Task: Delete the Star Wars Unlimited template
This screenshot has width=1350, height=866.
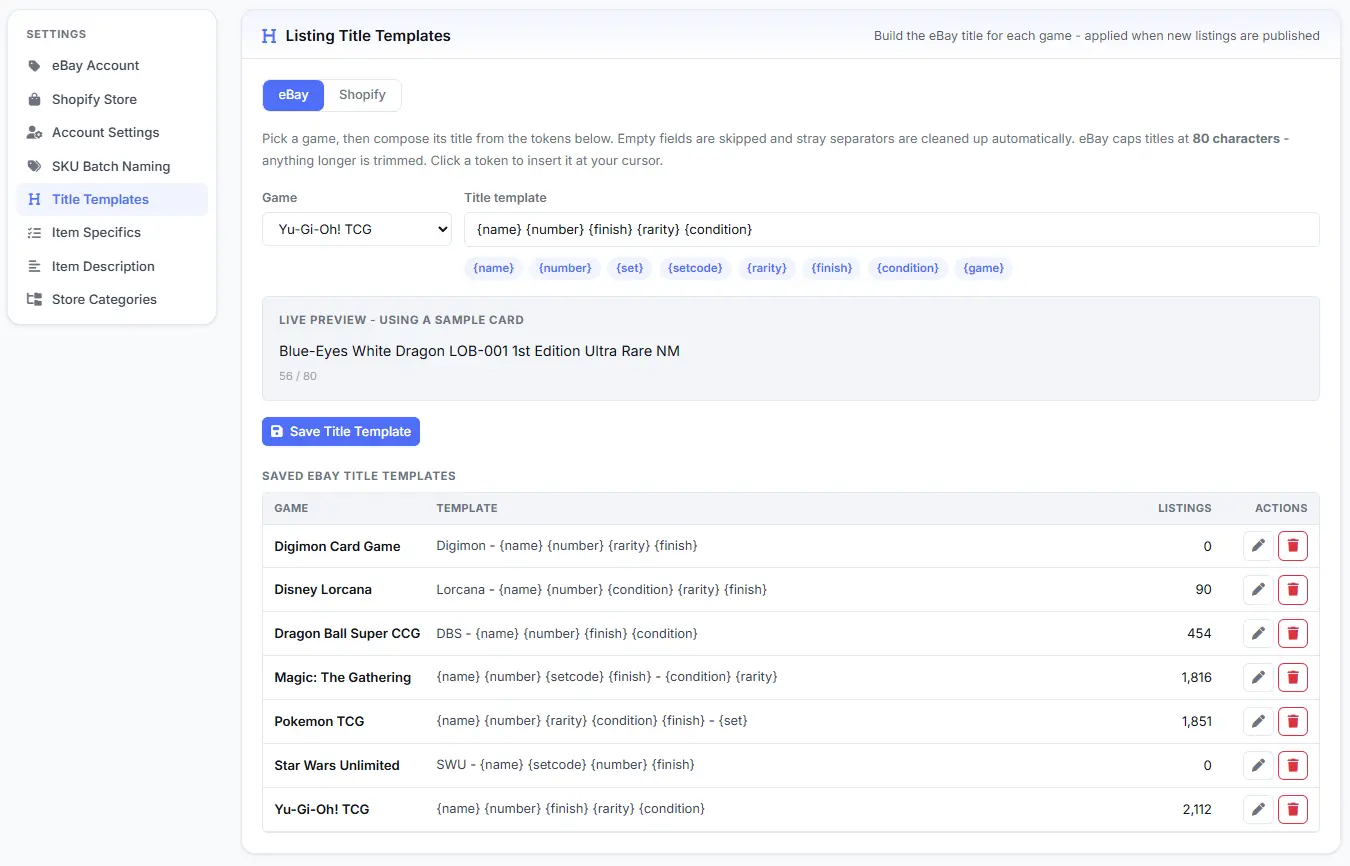Action: click(1293, 765)
